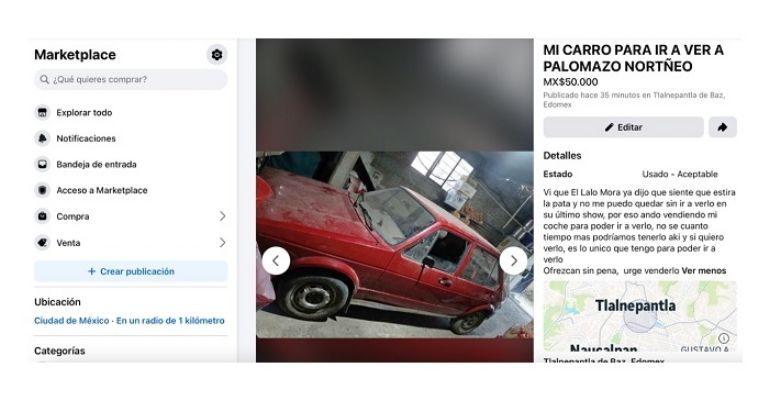Collapse description with Ver menos
The image size is (768, 400).
(x=704, y=271)
